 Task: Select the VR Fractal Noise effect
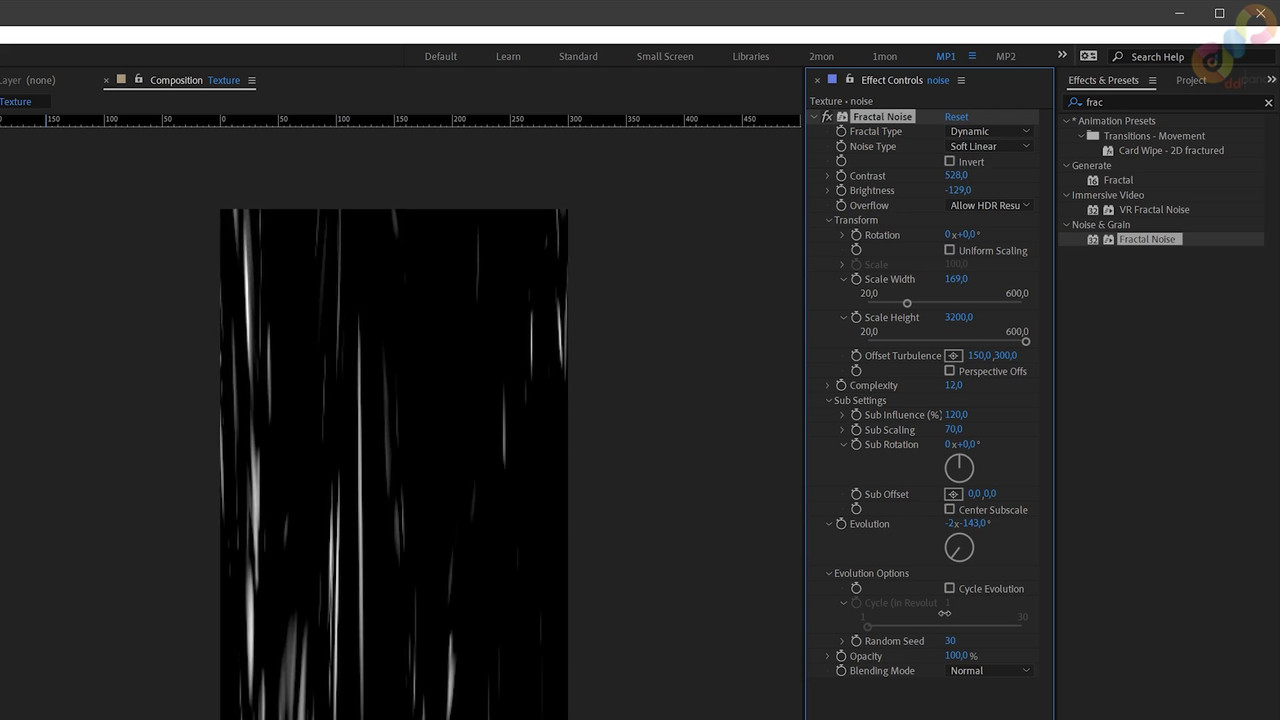coord(1154,210)
